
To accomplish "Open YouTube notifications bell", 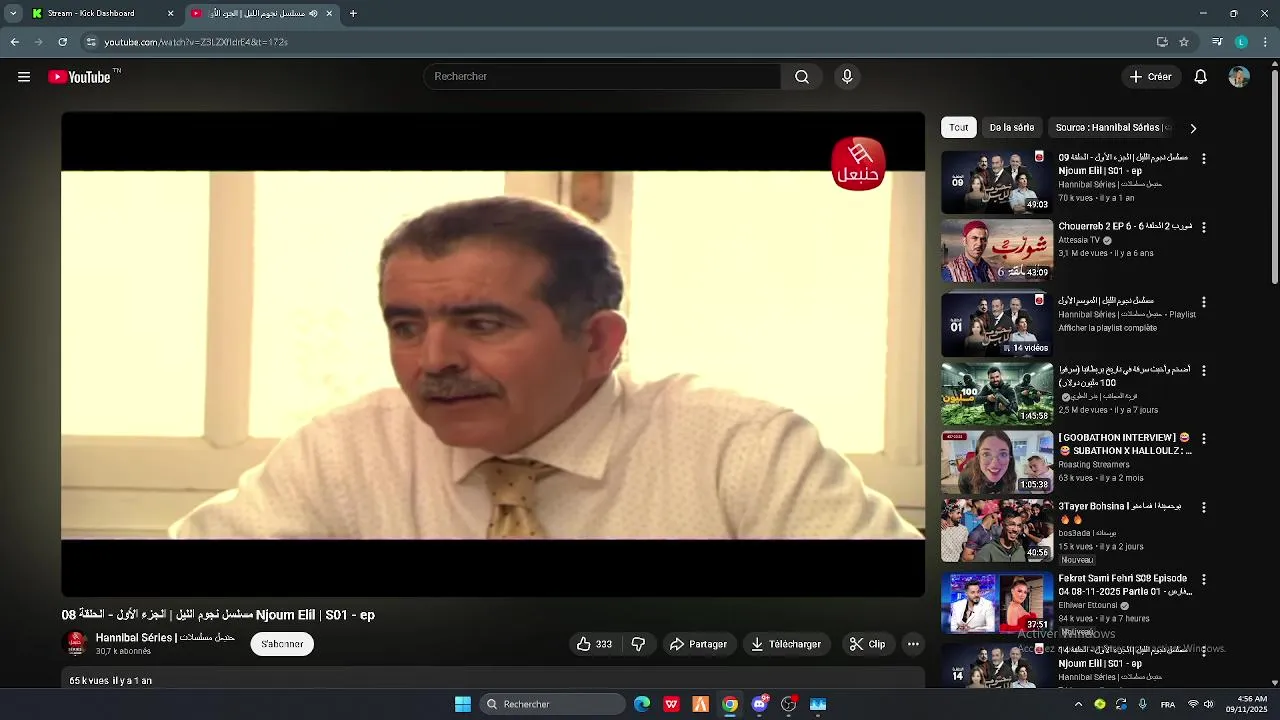I will point(1201,77).
